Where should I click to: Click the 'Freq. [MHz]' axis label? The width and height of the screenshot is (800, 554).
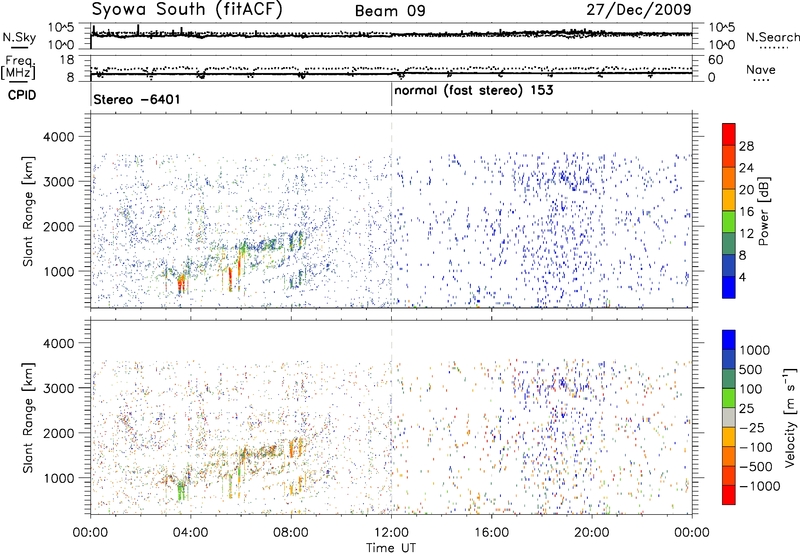19,67
